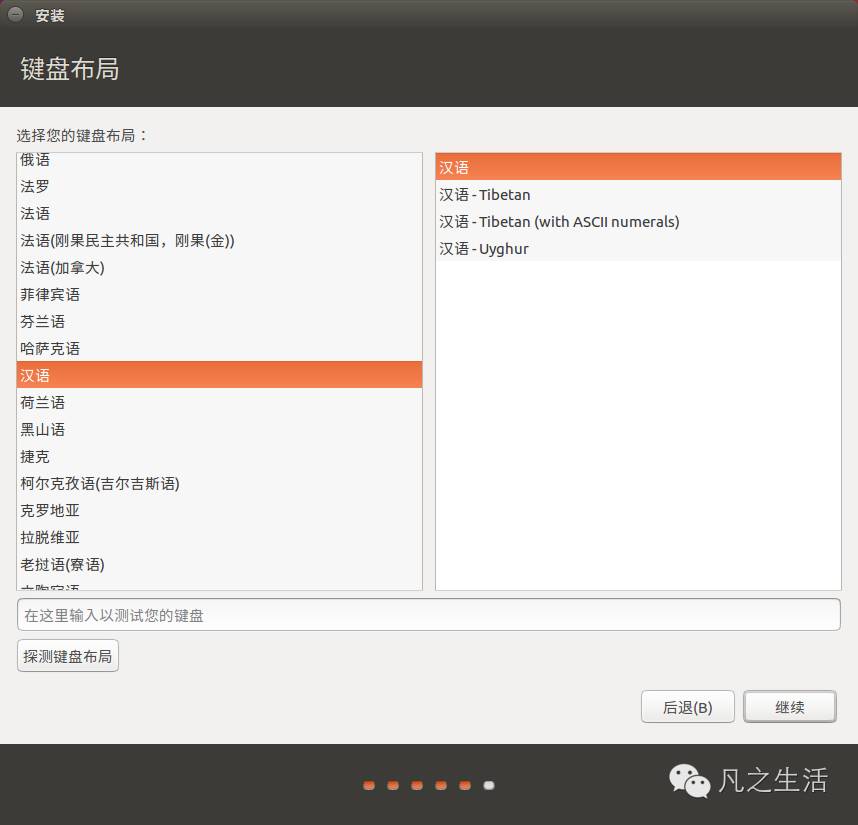This screenshot has width=858, height=825.
Task: Select the 哈萨克语 layout
Action: click(x=50, y=348)
